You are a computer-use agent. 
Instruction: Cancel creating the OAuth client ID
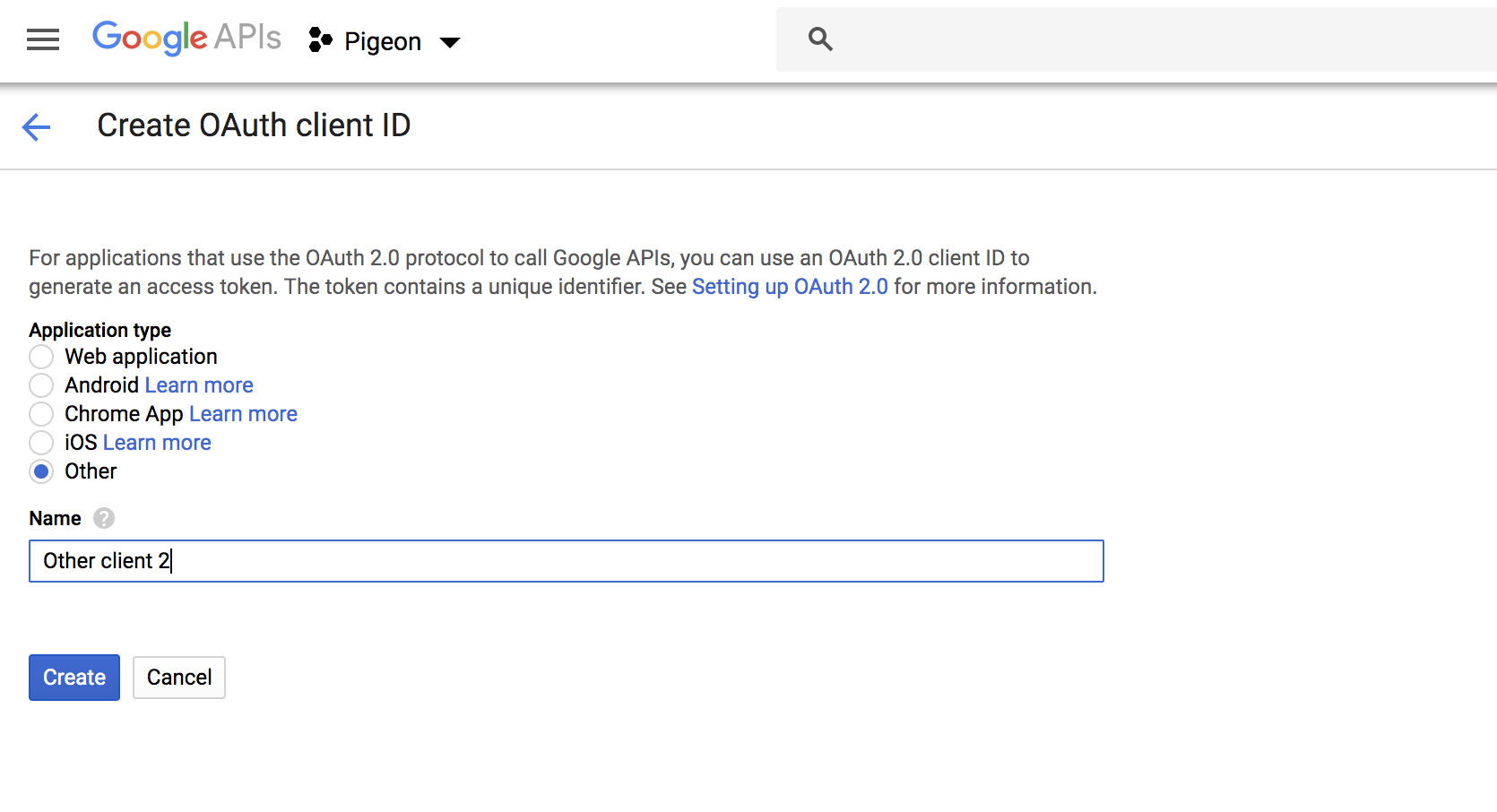pos(178,677)
